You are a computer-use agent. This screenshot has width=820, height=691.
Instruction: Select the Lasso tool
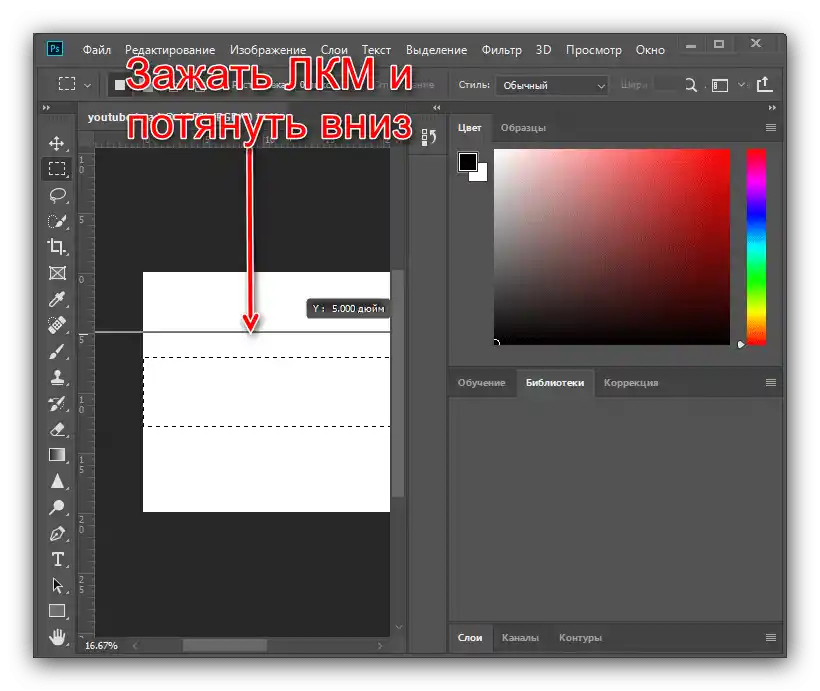click(x=57, y=195)
